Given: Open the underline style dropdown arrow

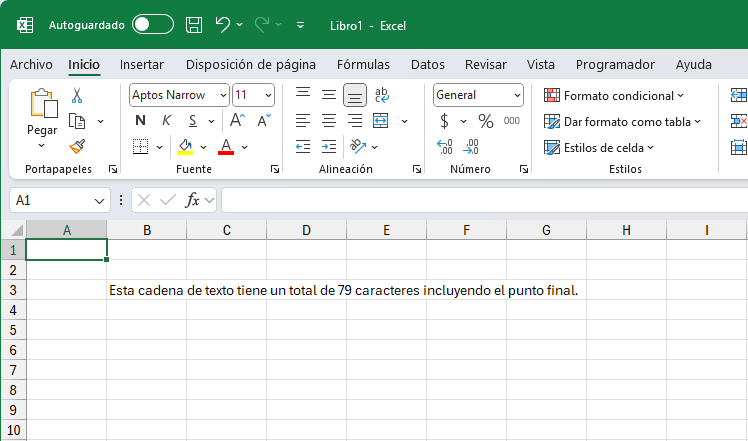Looking at the screenshot, I should (211, 121).
